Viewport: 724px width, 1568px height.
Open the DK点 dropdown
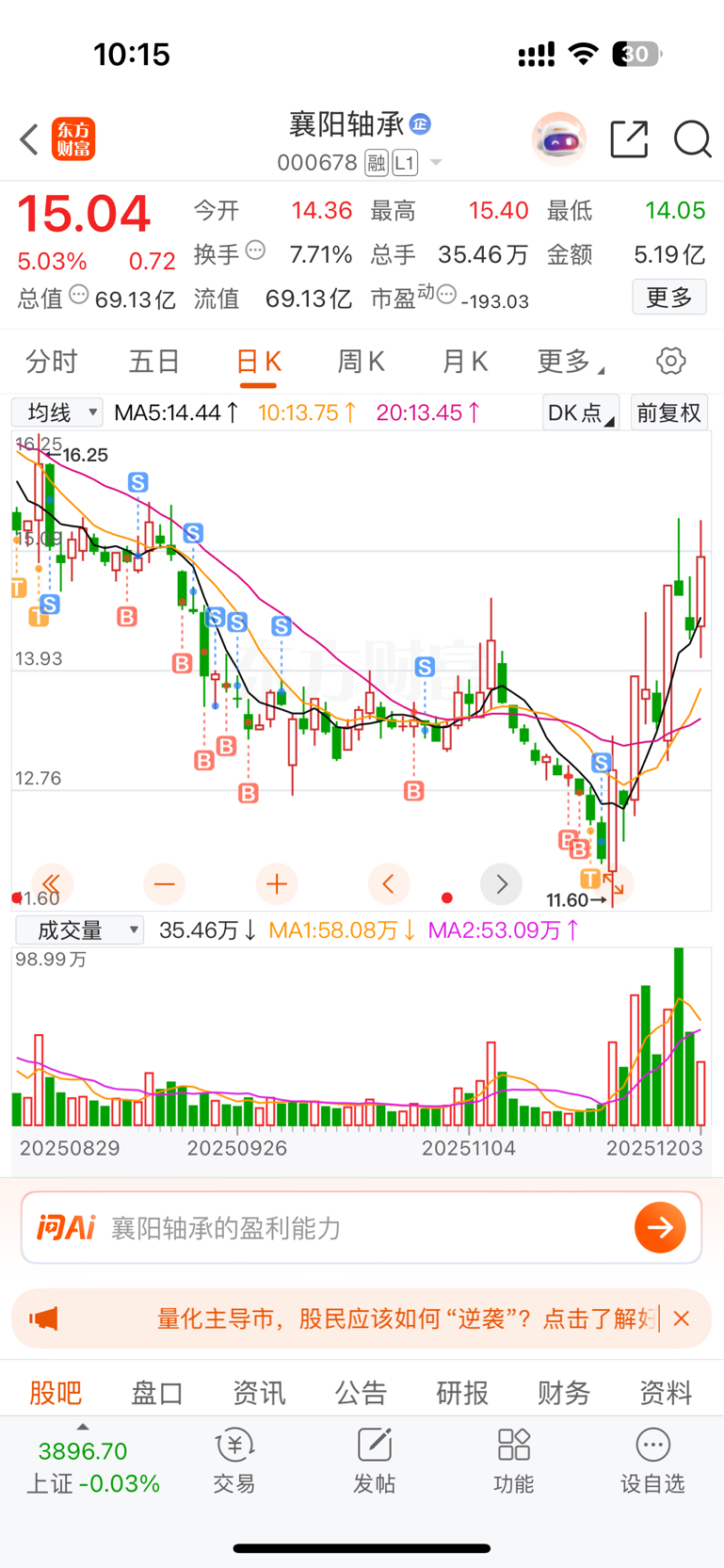(581, 412)
